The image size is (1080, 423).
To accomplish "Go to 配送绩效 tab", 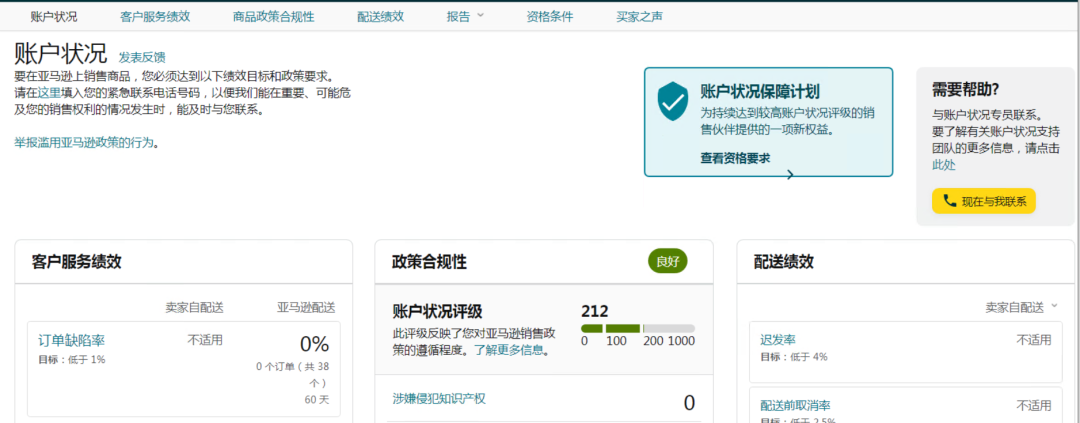I will [x=380, y=17].
